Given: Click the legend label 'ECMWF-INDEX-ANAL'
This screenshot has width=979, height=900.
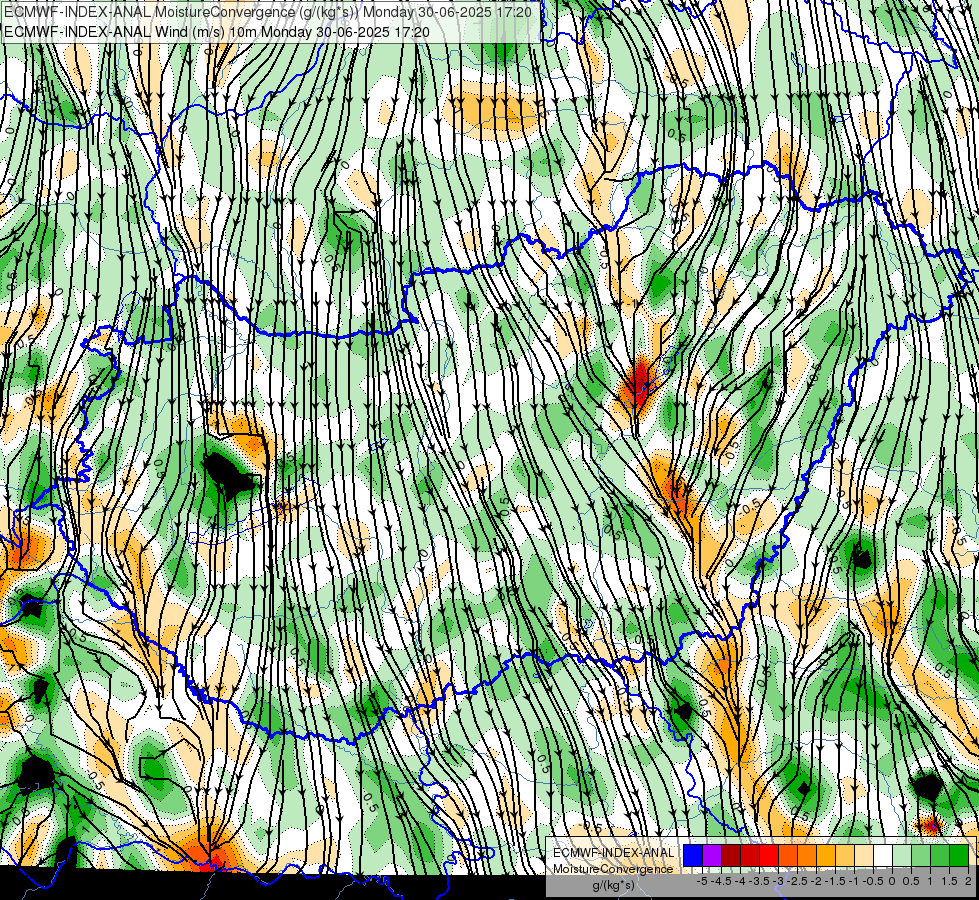Looking at the screenshot, I should [613, 853].
